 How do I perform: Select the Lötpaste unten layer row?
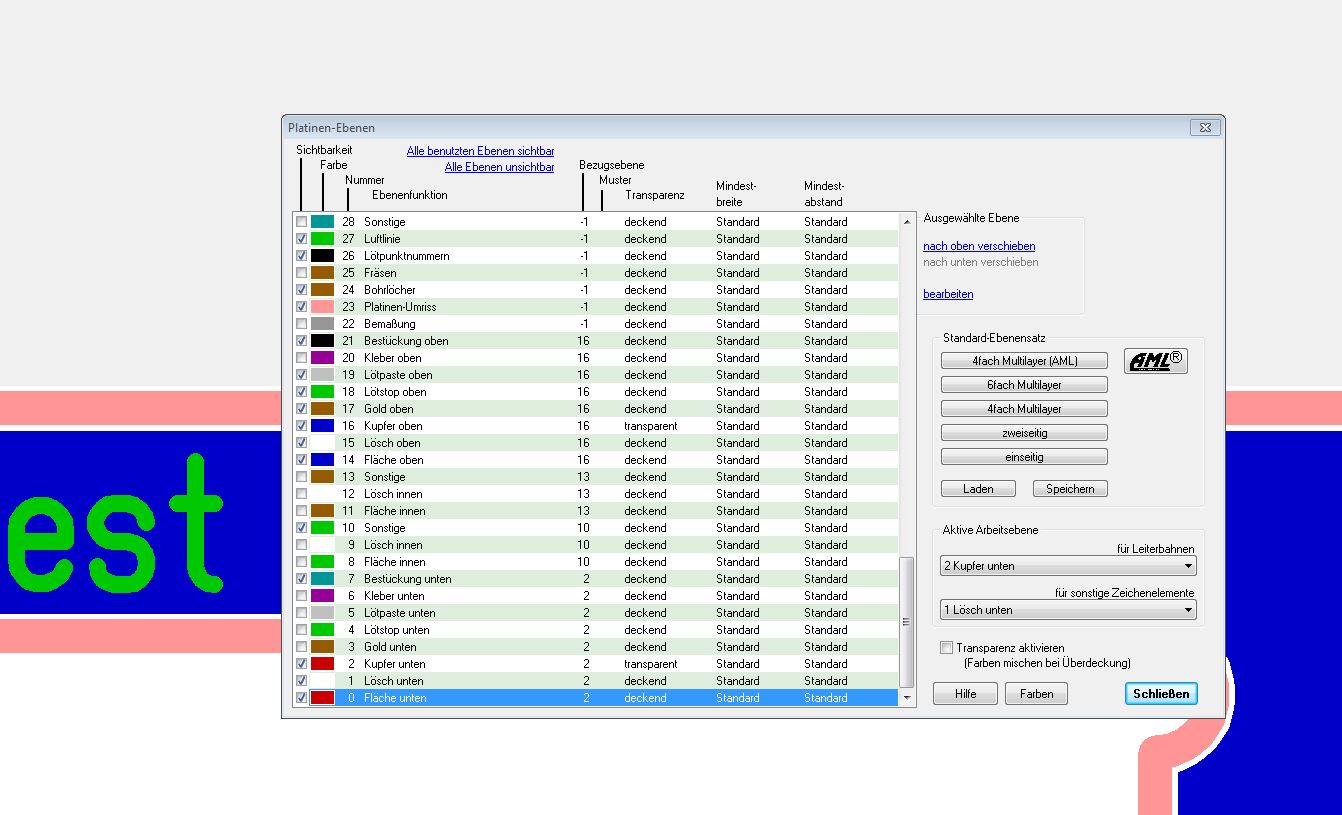[596, 613]
